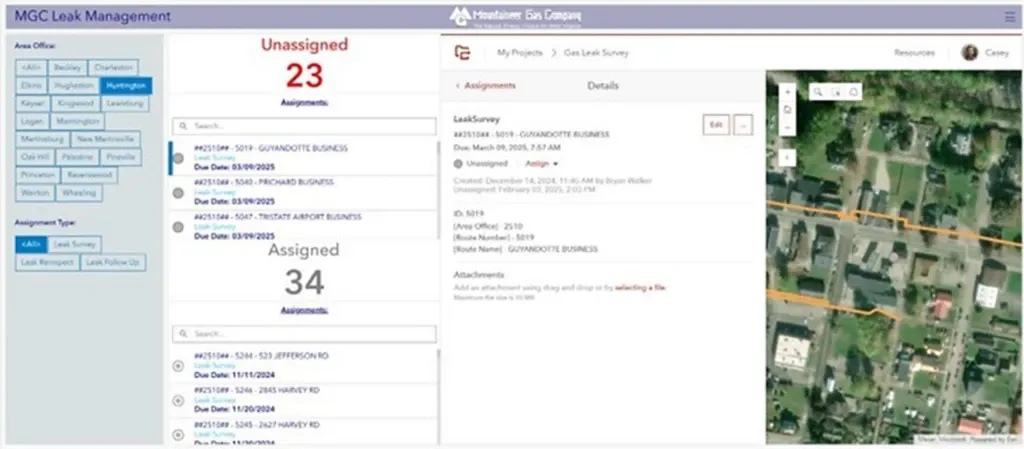
Task: Click the assigned list Search field
Action: pyautogui.click(x=304, y=334)
